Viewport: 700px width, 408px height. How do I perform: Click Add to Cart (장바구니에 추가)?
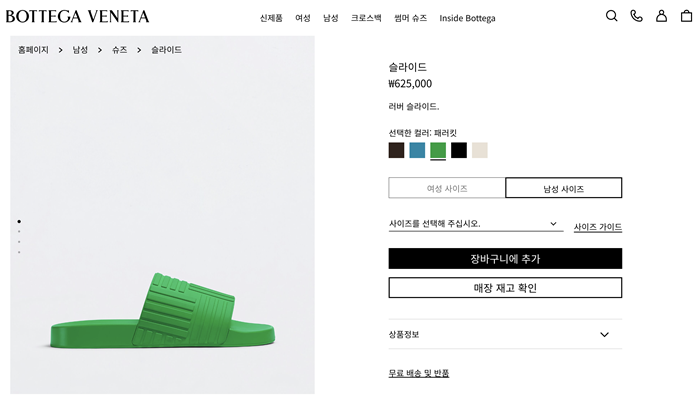point(505,259)
